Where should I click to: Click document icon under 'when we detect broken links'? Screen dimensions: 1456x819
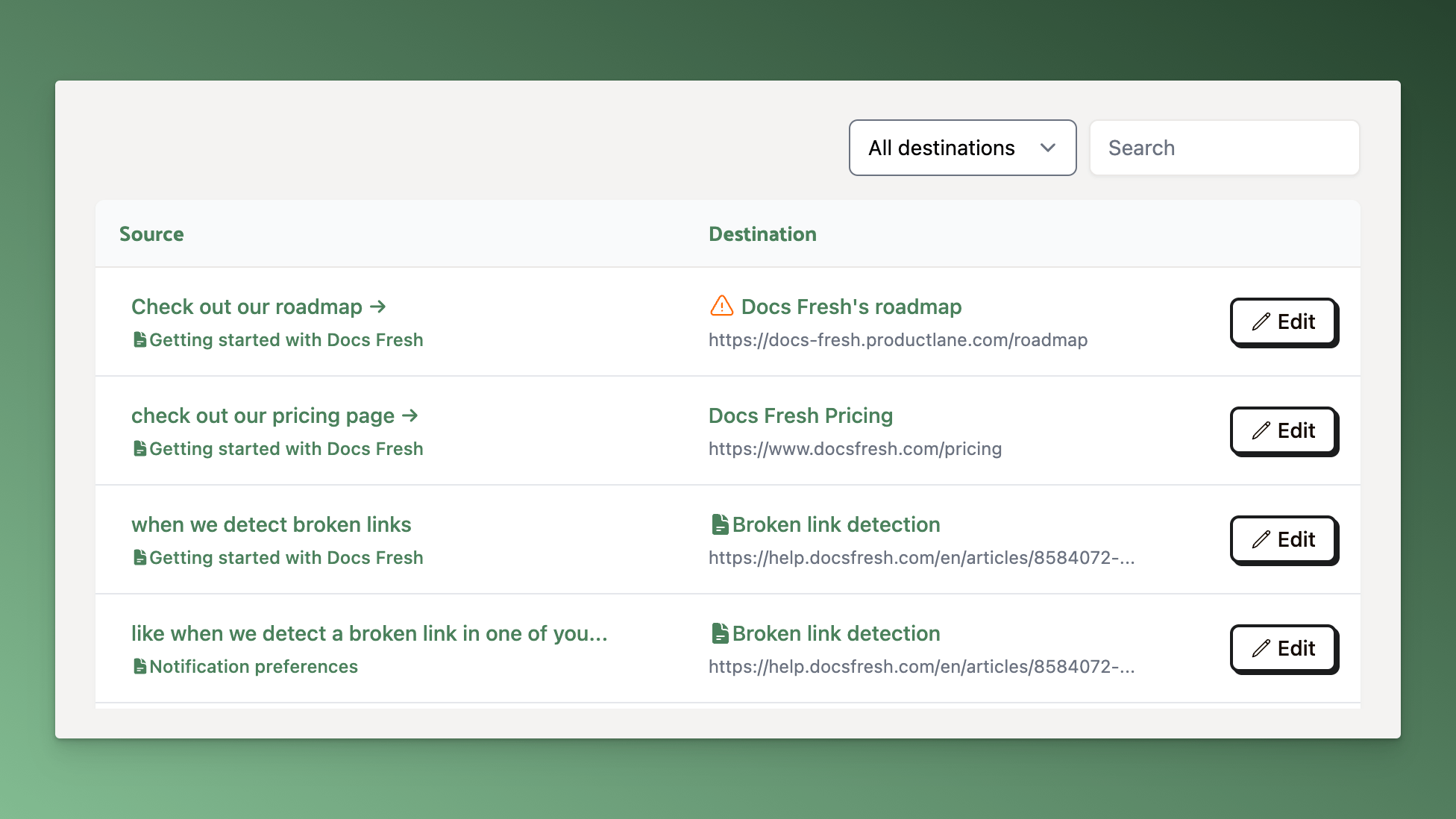click(x=139, y=558)
